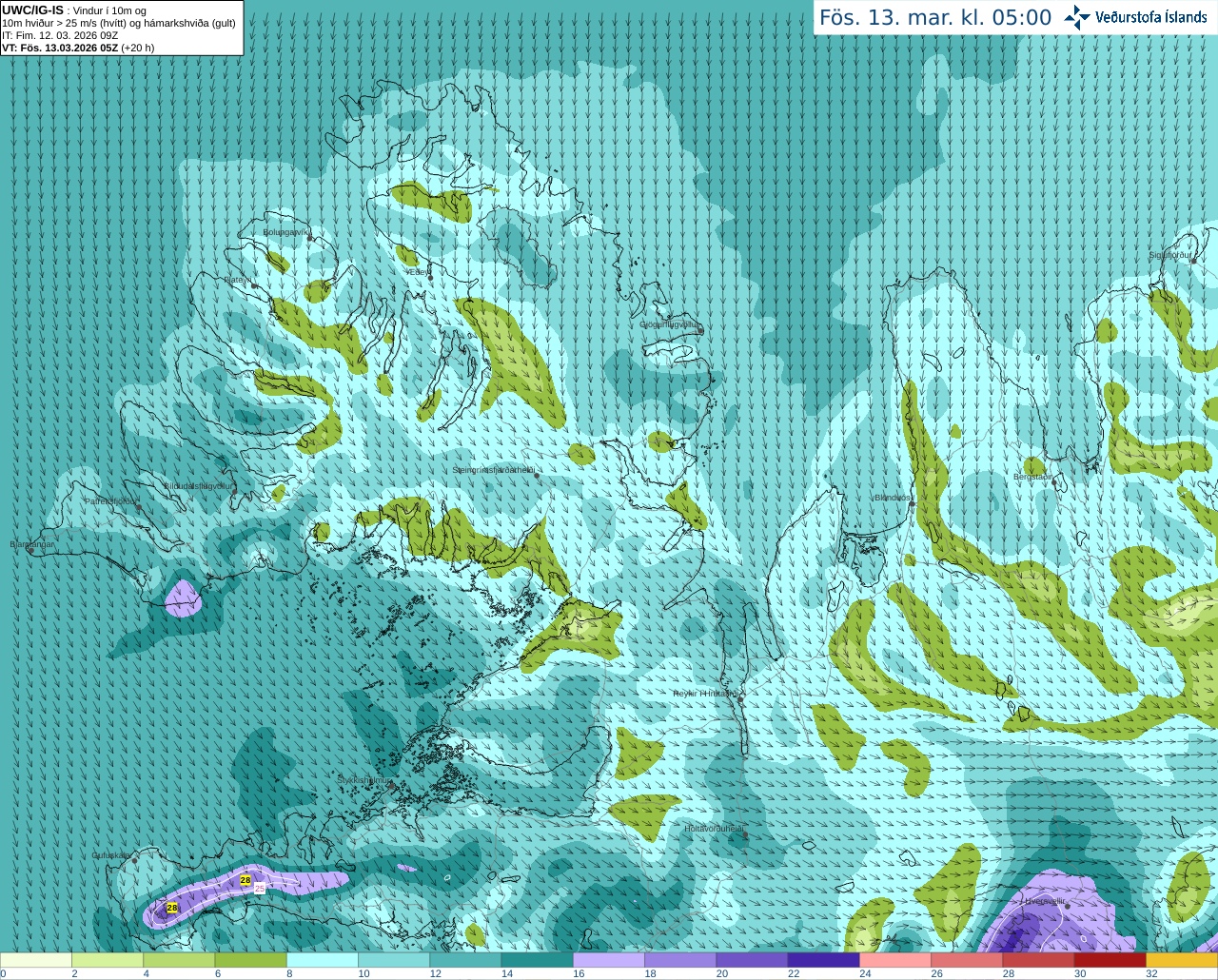Select the 8–10 pale cyan legend swatch
1218x980 pixels.
(323, 960)
